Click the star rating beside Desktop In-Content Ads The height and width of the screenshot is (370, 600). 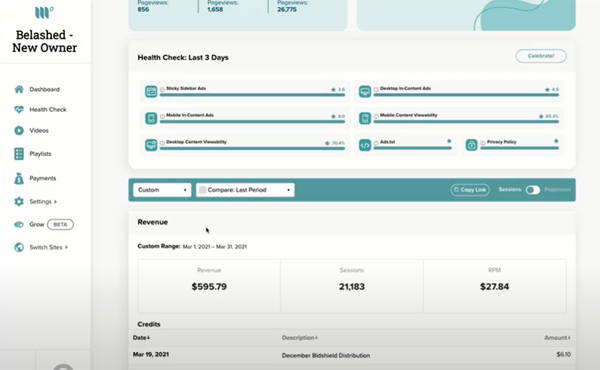click(552, 90)
